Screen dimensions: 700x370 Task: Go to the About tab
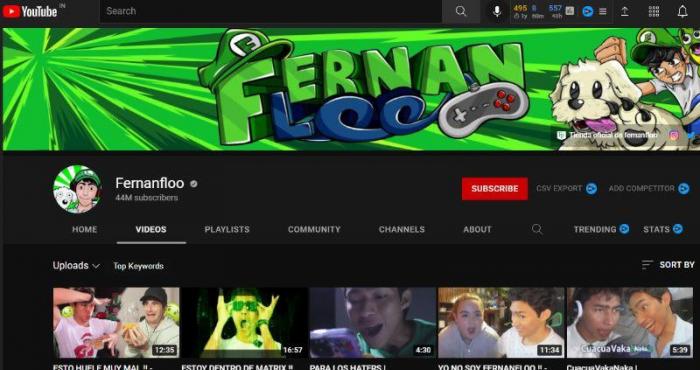coord(477,229)
